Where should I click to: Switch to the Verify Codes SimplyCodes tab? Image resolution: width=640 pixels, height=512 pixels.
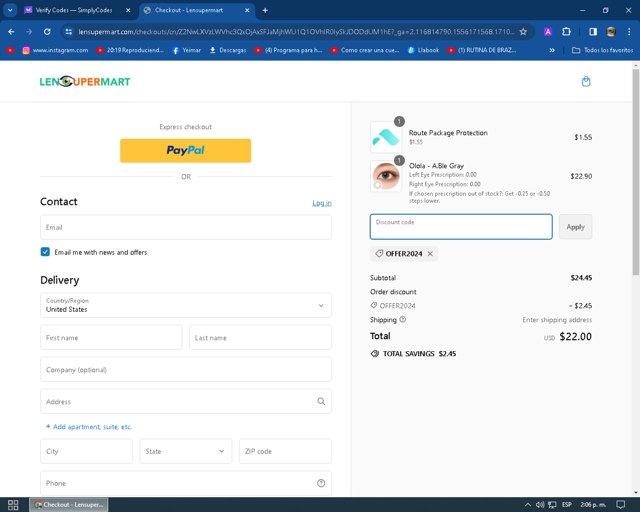click(73, 10)
